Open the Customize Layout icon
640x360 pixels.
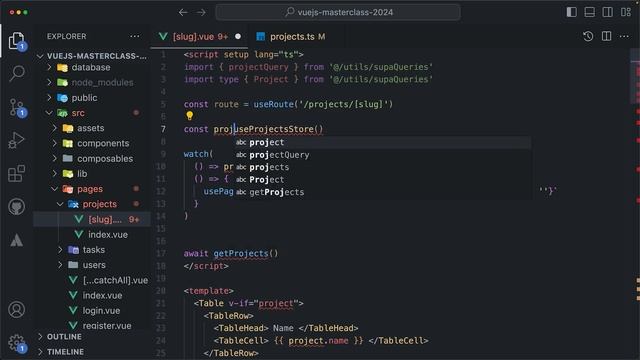[x=626, y=12]
